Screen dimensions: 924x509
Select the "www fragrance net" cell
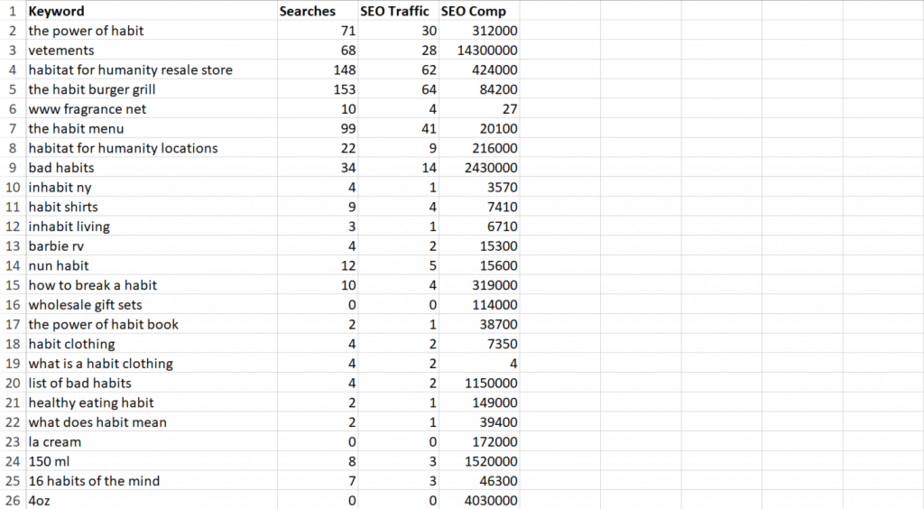(152, 108)
